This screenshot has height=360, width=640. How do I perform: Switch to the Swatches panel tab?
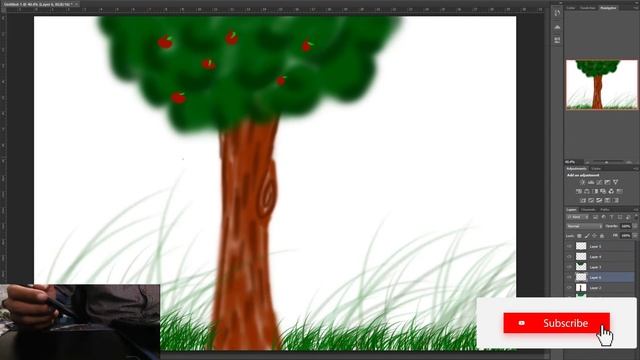(x=587, y=8)
